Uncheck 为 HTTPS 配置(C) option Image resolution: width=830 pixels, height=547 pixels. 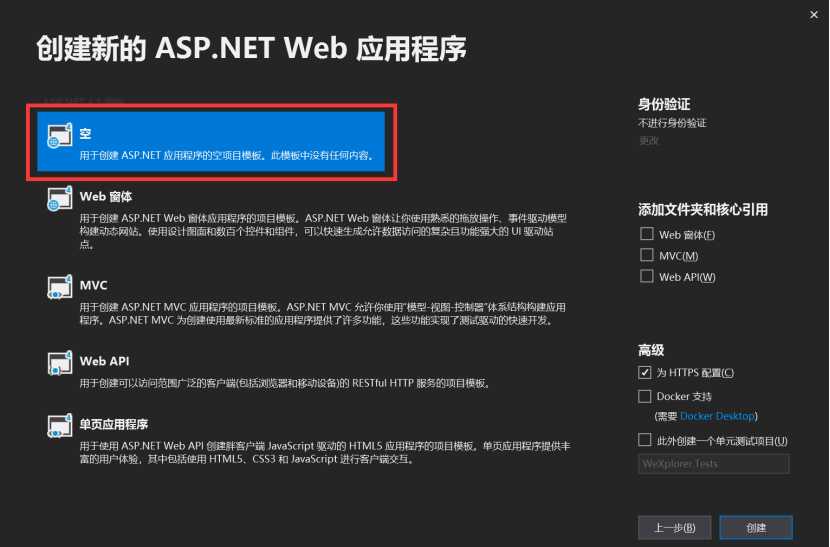644,372
